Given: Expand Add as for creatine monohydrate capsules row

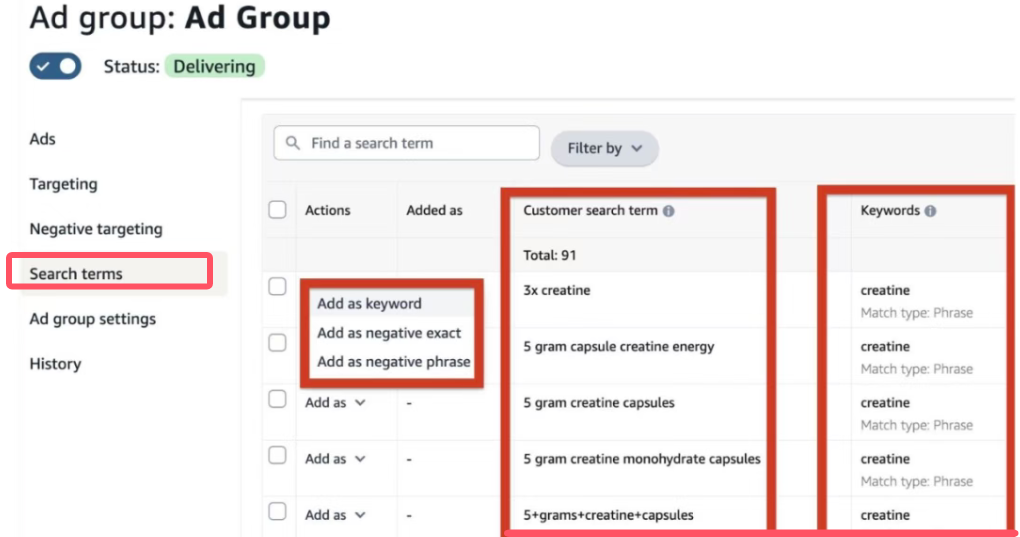Looking at the screenshot, I should pos(335,459).
